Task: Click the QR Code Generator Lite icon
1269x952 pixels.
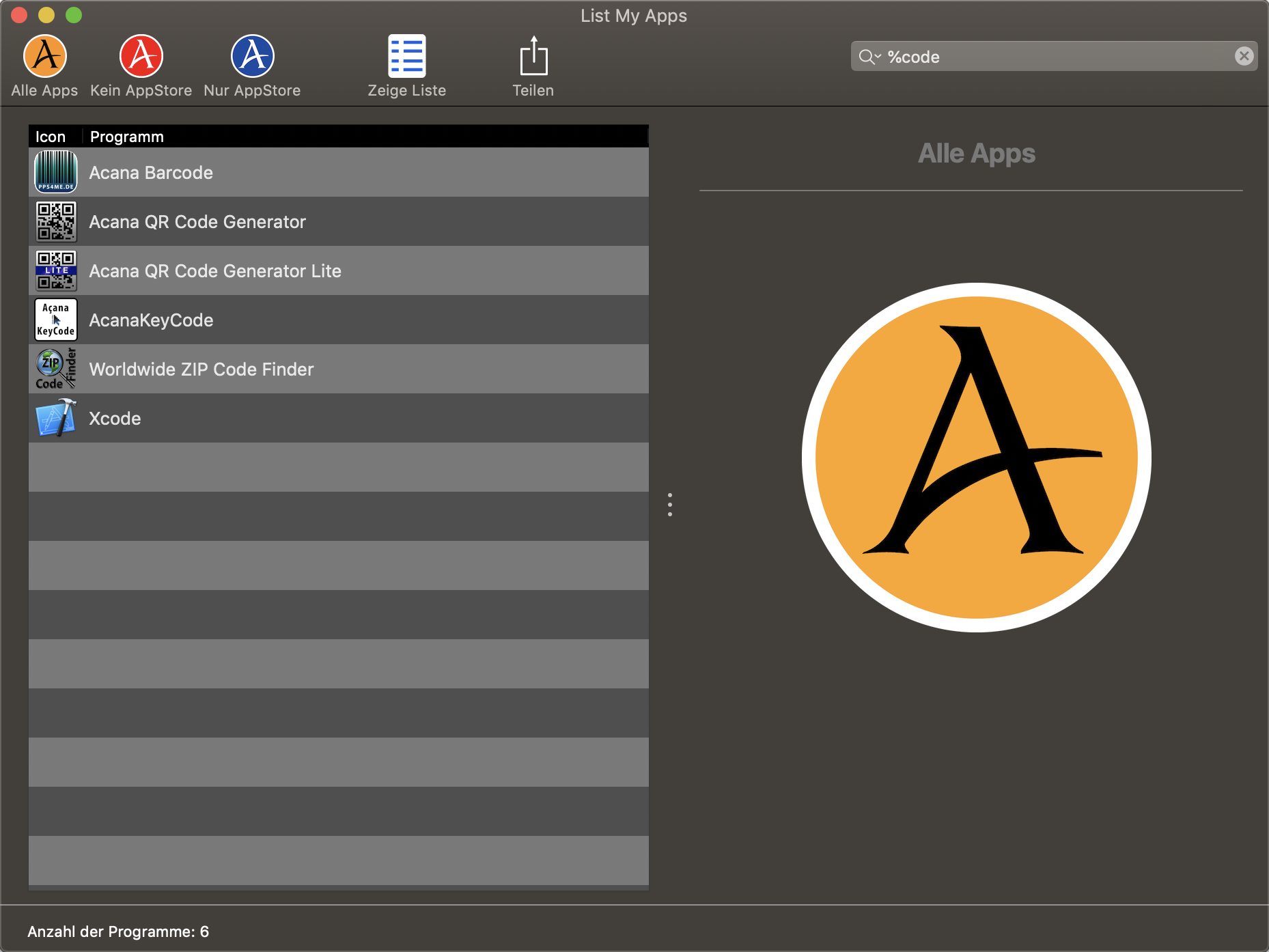Action: 56,270
